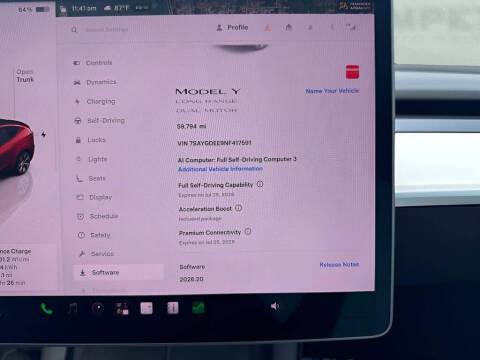
Task: Open the Seats settings menu
Action: (x=91, y=179)
